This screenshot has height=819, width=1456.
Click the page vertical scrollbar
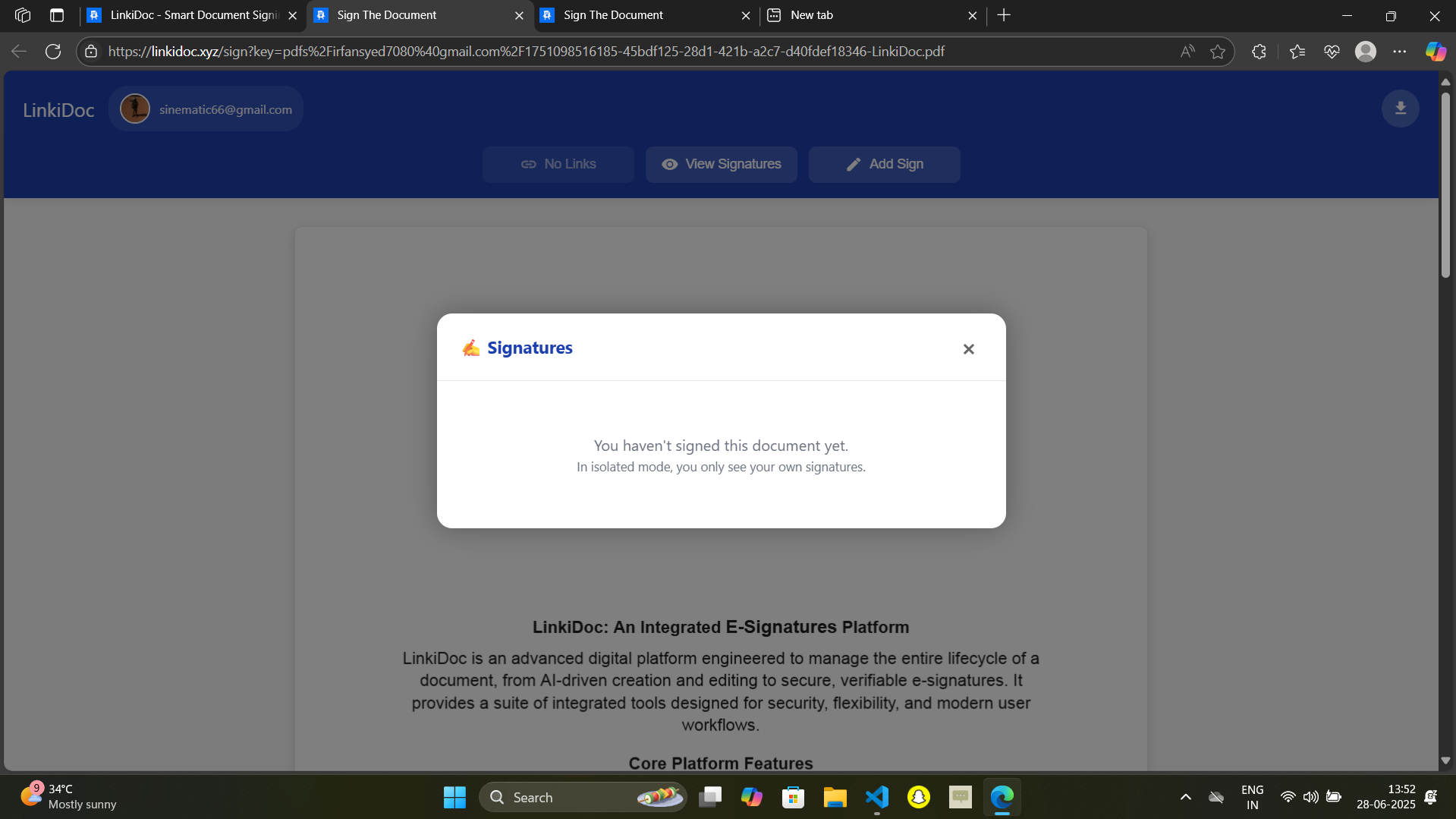[1445, 186]
